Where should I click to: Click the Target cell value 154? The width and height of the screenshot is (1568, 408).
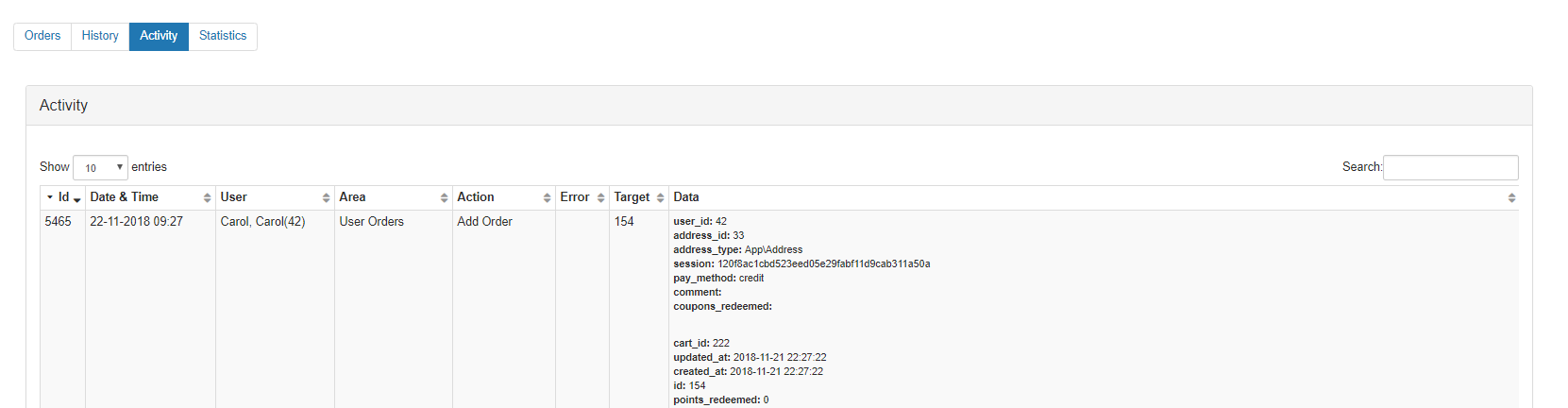tap(624, 222)
